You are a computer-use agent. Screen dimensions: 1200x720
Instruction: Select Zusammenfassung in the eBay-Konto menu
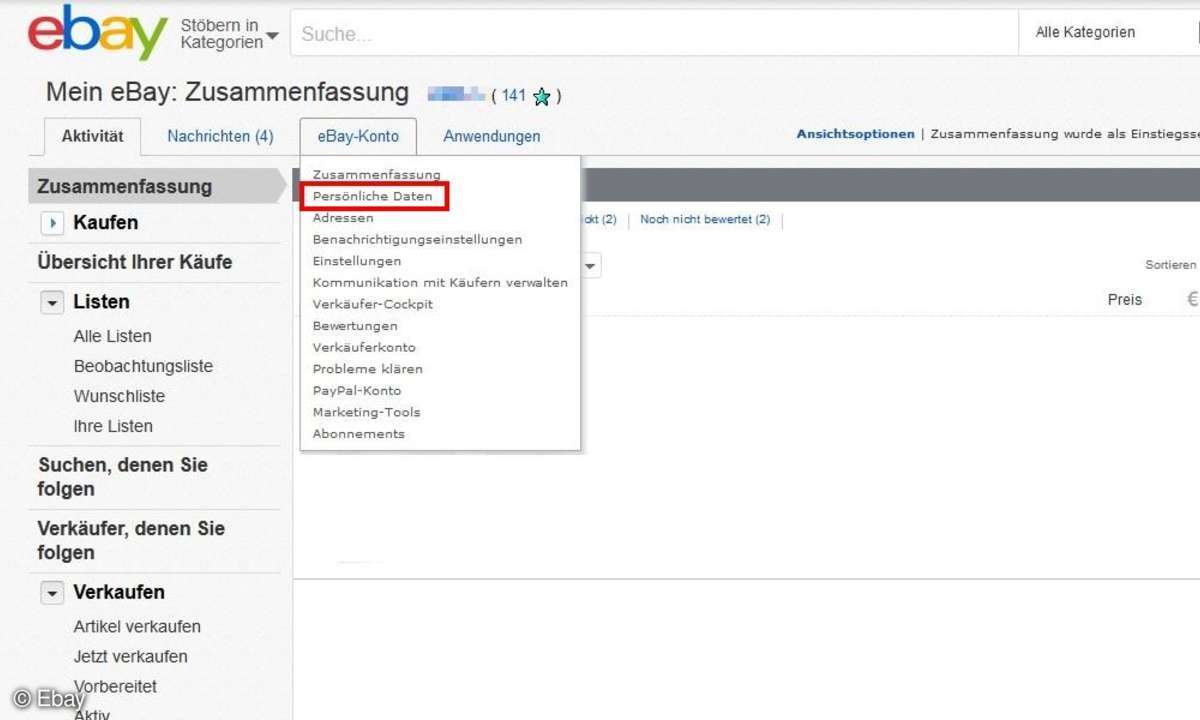point(376,175)
